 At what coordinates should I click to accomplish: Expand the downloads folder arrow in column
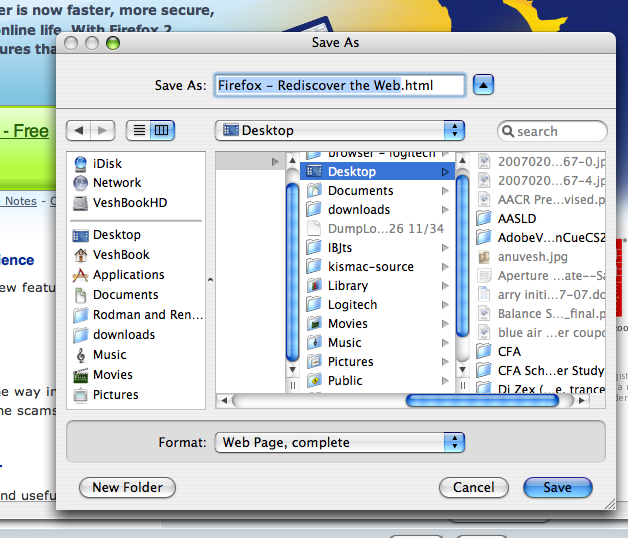[445, 210]
